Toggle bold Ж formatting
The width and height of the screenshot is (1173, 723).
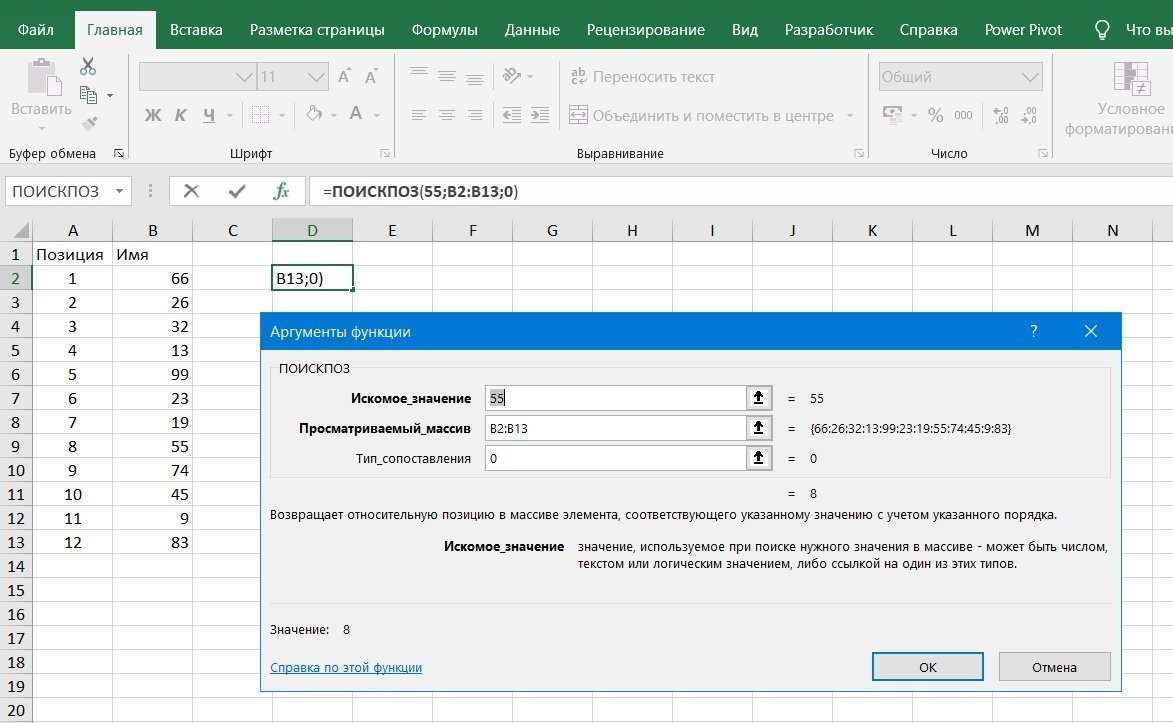153,115
